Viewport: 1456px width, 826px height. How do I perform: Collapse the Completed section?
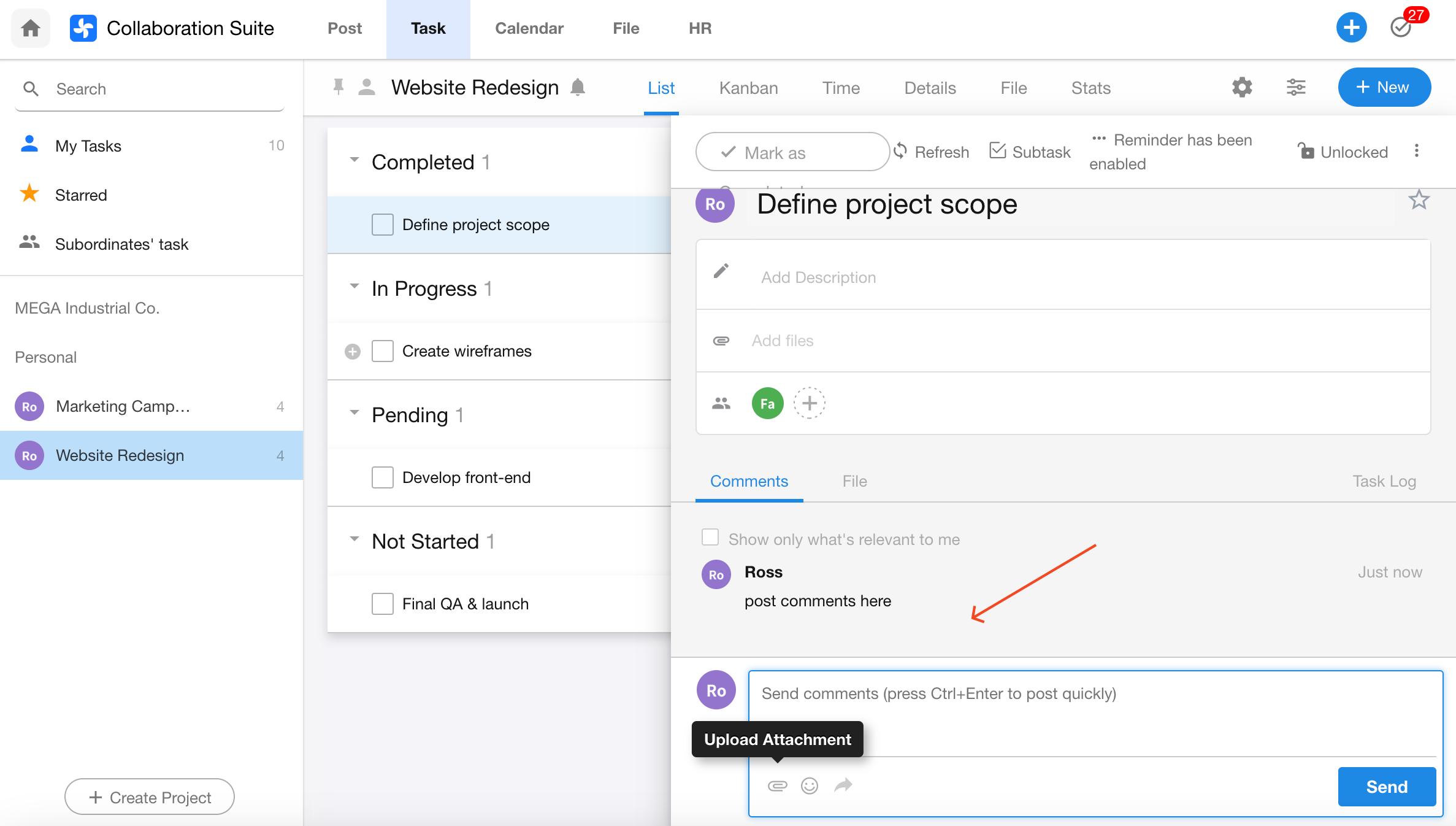(354, 160)
